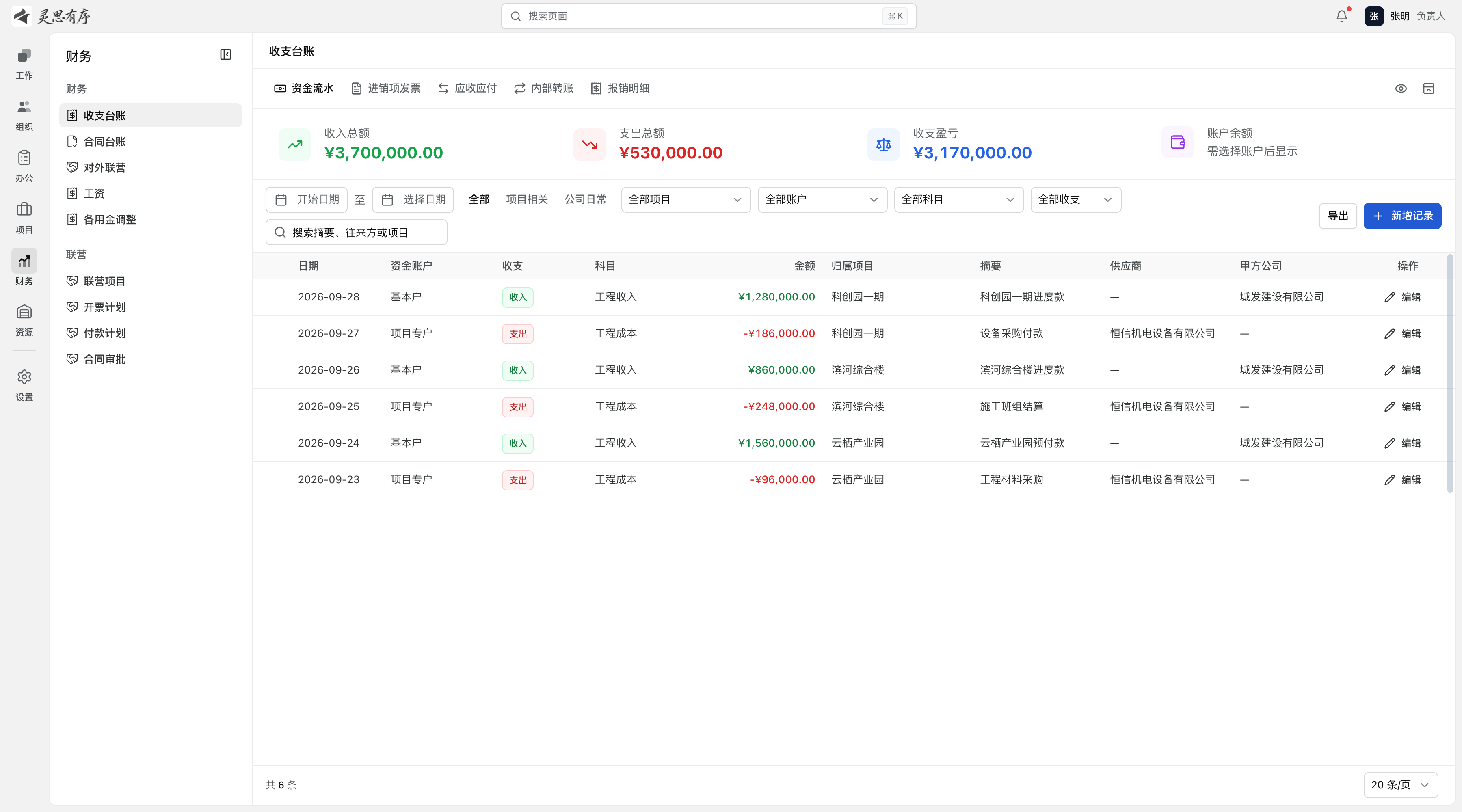Focus the 搜索摘要、往来方或项目 search box
1462x812 pixels.
tap(357, 233)
